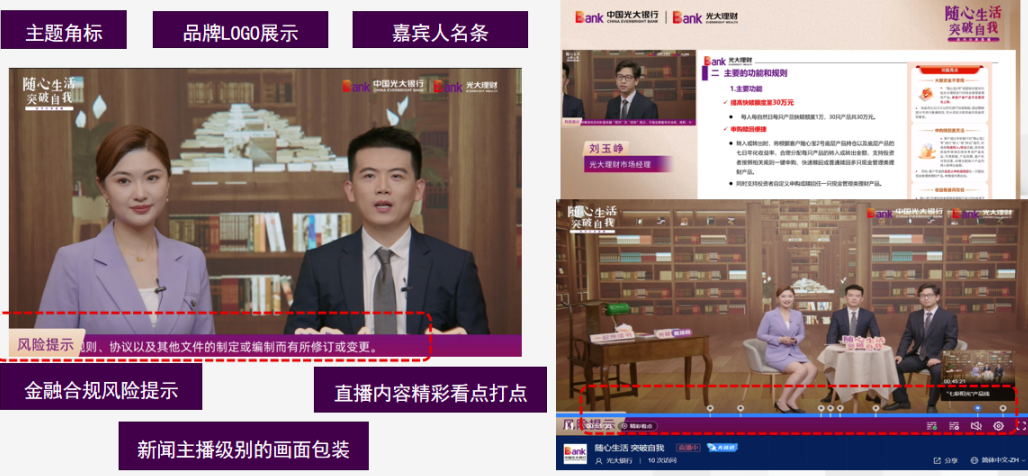Select the 主题角标 label box
Viewport: 1028px width, 476px height.
[x=63, y=30]
